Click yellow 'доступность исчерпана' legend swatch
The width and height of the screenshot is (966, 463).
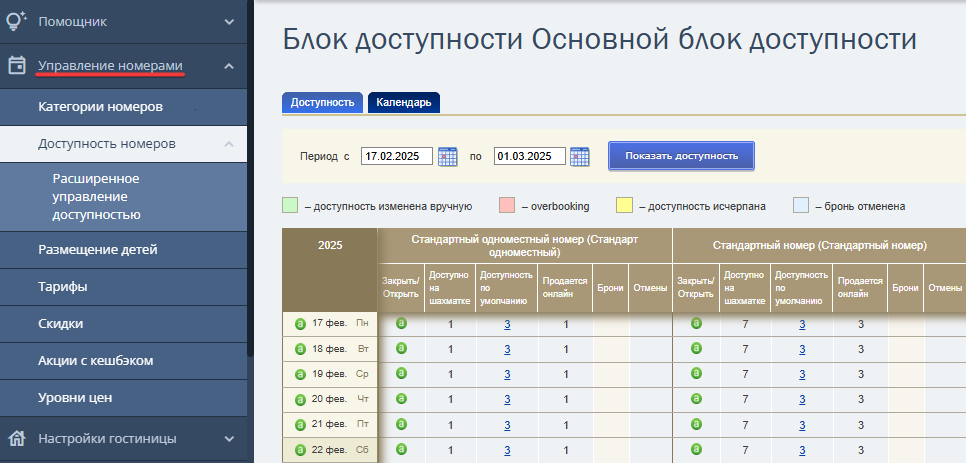(624, 206)
